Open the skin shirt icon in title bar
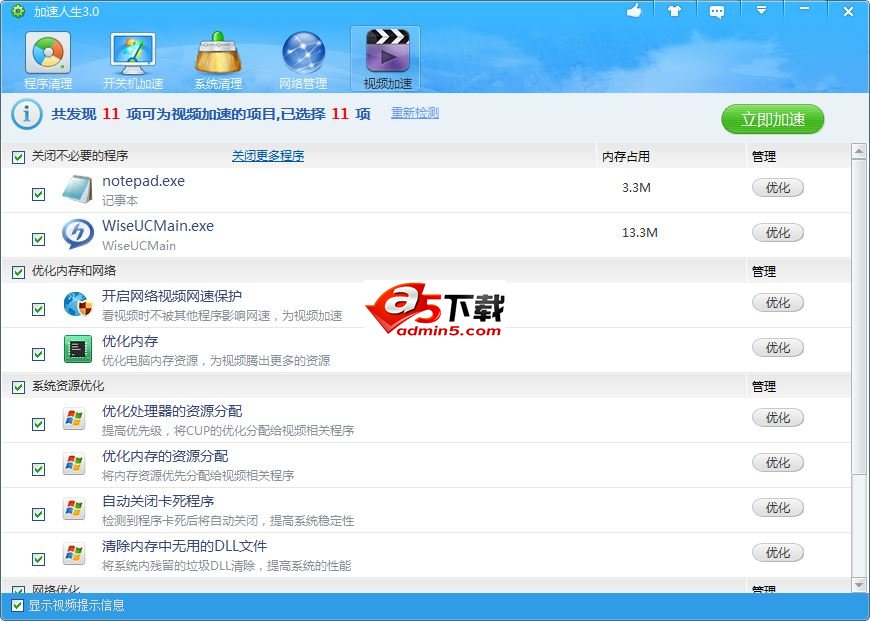 pyautogui.click(x=675, y=11)
